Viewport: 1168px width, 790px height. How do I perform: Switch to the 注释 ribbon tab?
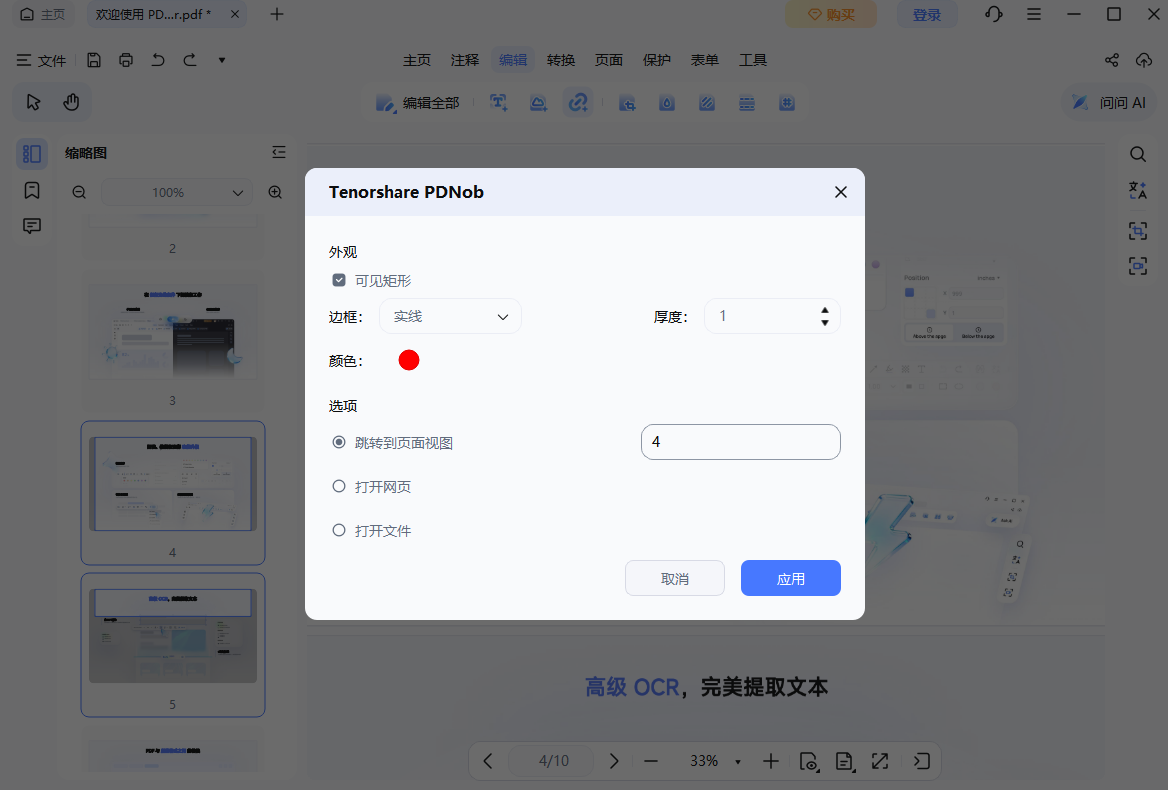pyautogui.click(x=465, y=60)
